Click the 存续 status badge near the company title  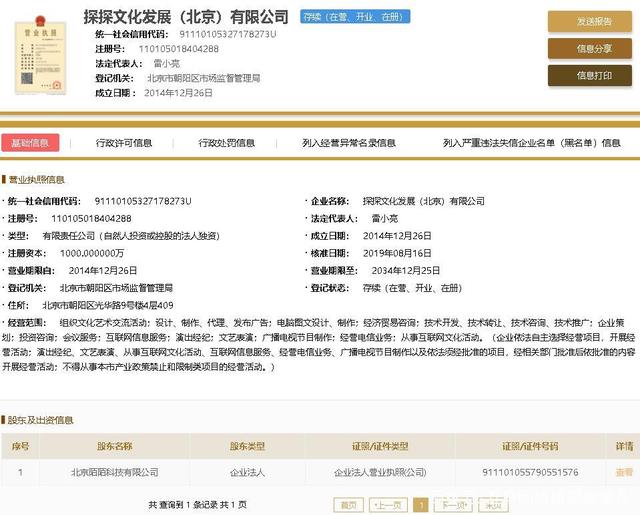342,18
